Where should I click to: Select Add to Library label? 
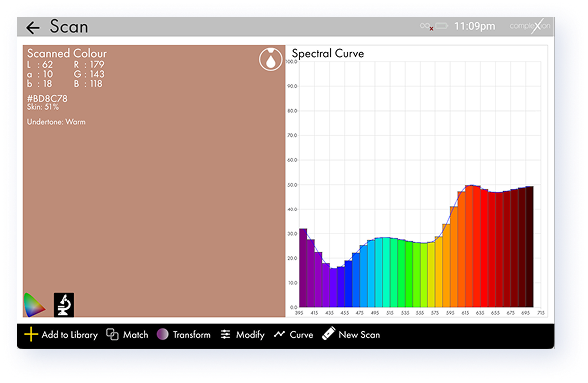pyautogui.click(x=69, y=335)
